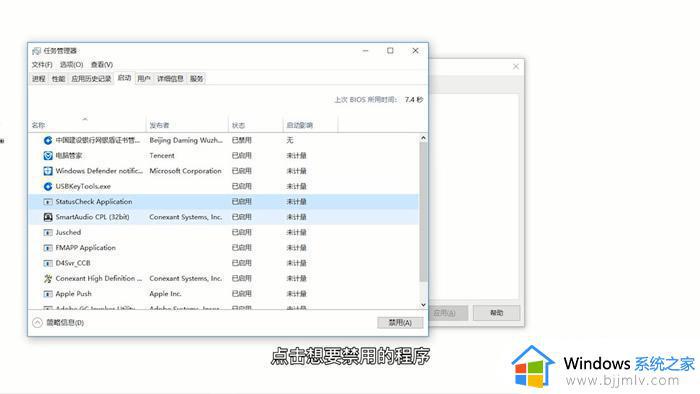Click the USBKeyTools.exe icon

point(48,186)
